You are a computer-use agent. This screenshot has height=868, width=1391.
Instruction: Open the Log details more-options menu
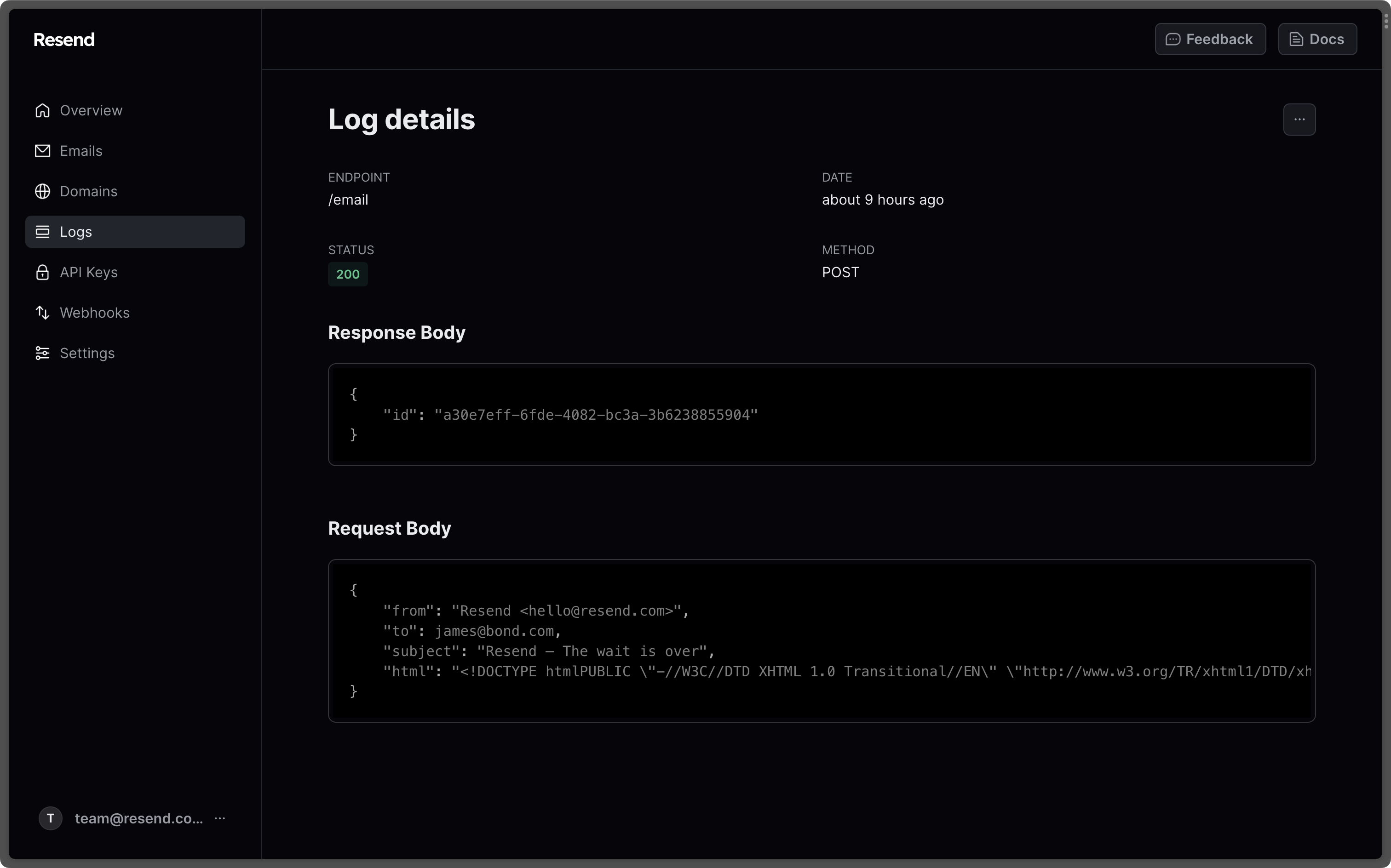pos(1299,120)
